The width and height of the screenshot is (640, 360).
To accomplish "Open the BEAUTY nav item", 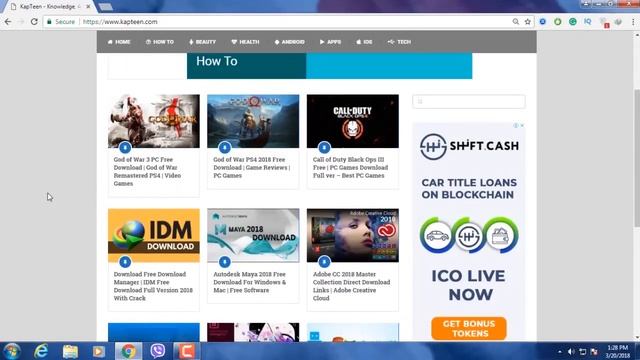I will (x=202, y=42).
